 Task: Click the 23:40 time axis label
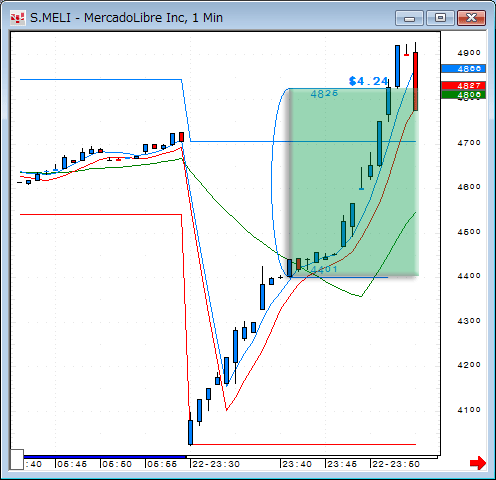297,464
